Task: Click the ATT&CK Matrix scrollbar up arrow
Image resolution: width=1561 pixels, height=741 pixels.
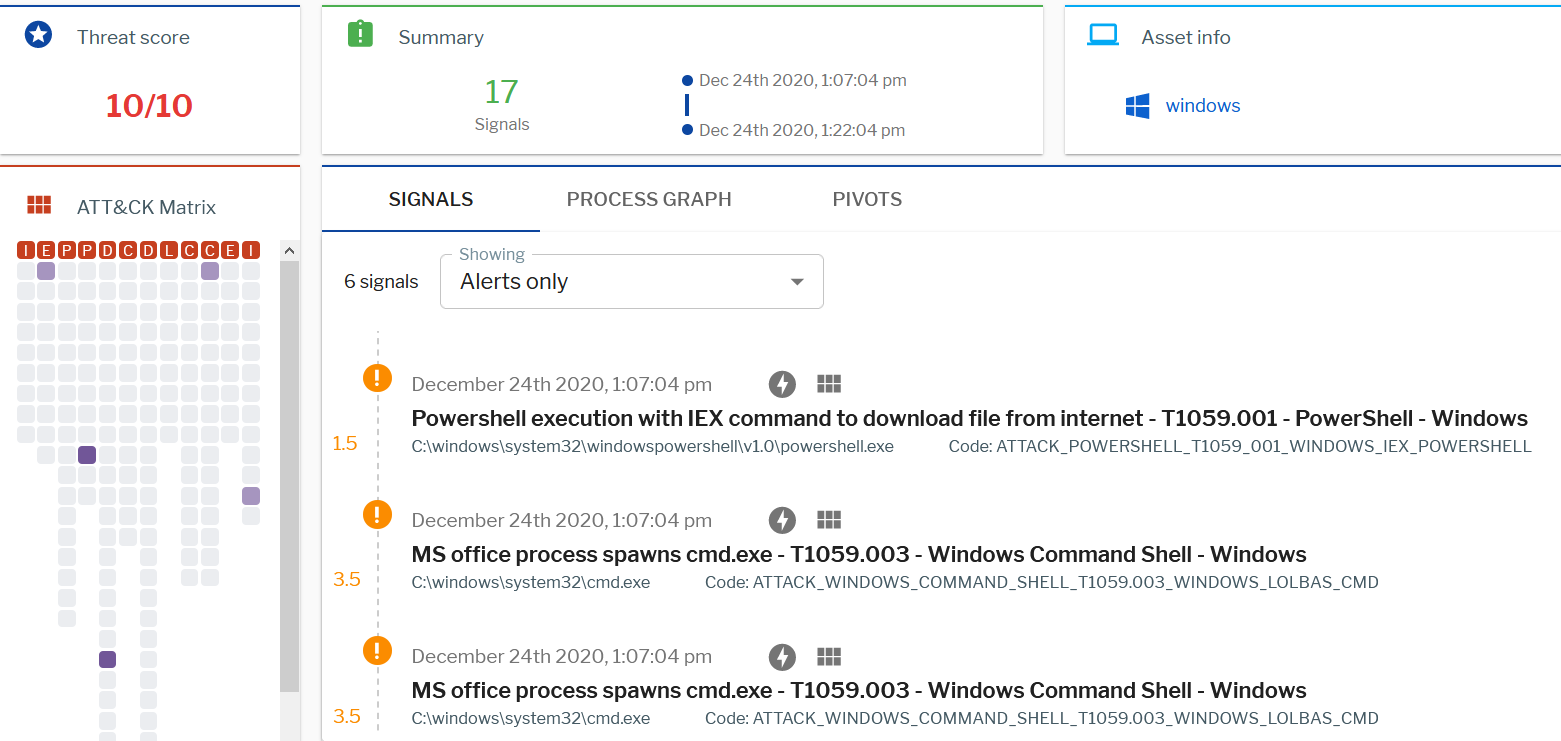Action: [x=289, y=250]
